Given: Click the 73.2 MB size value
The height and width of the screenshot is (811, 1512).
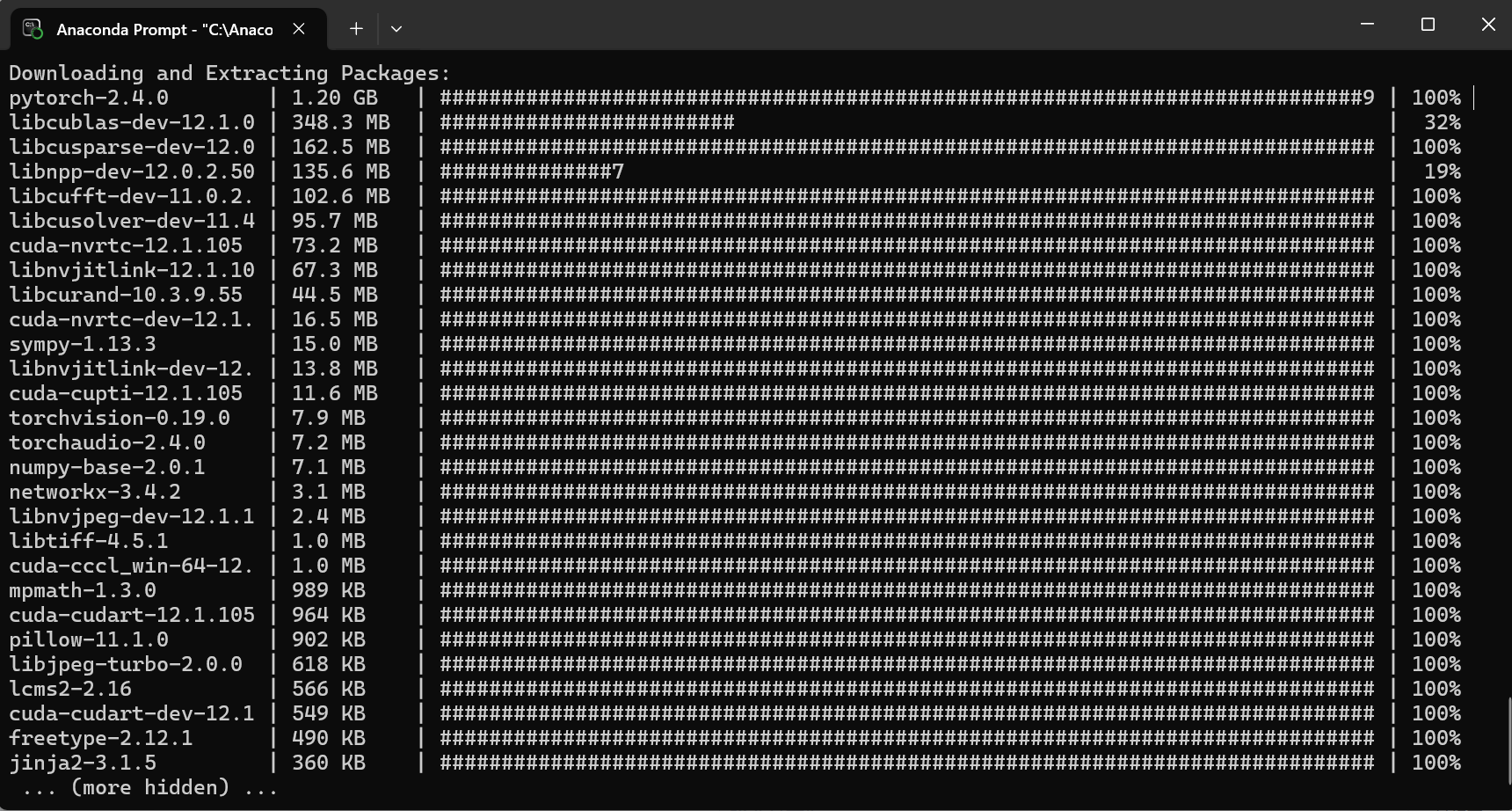Looking at the screenshot, I should pyautogui.click(x=335, y=245).
